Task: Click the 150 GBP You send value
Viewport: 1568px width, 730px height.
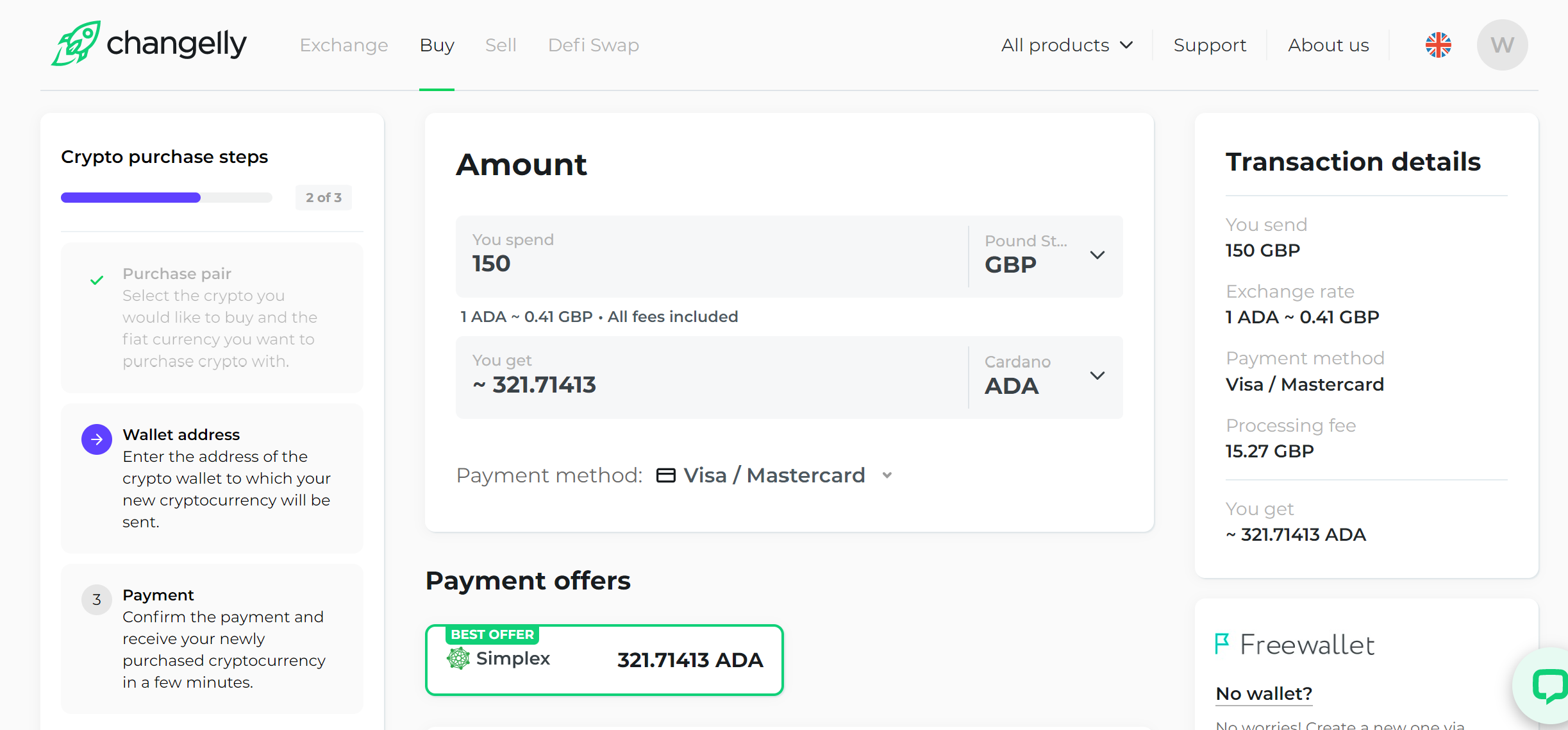Action: [1263, 250]
